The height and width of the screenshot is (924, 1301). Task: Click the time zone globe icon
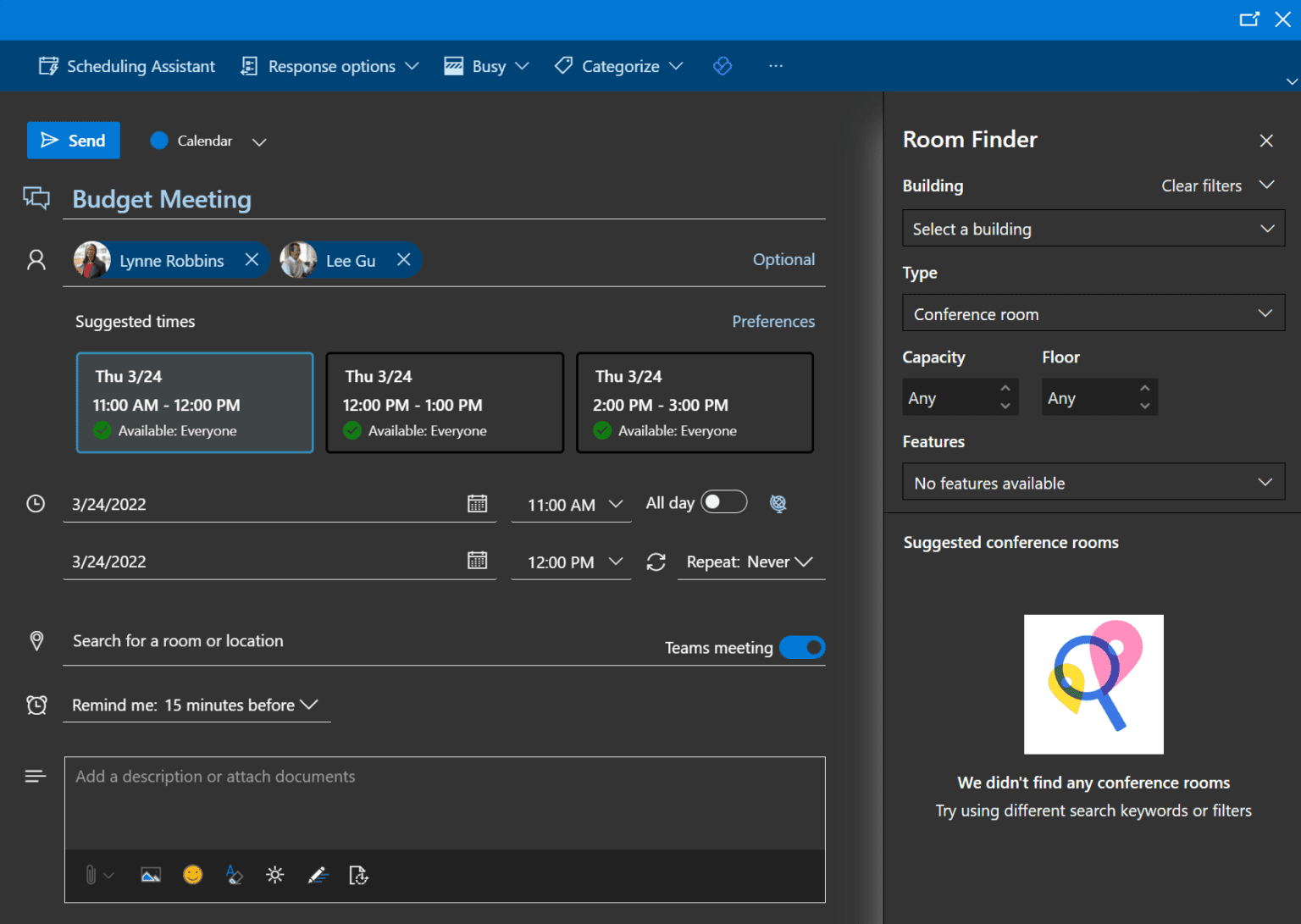click(778, 503)
